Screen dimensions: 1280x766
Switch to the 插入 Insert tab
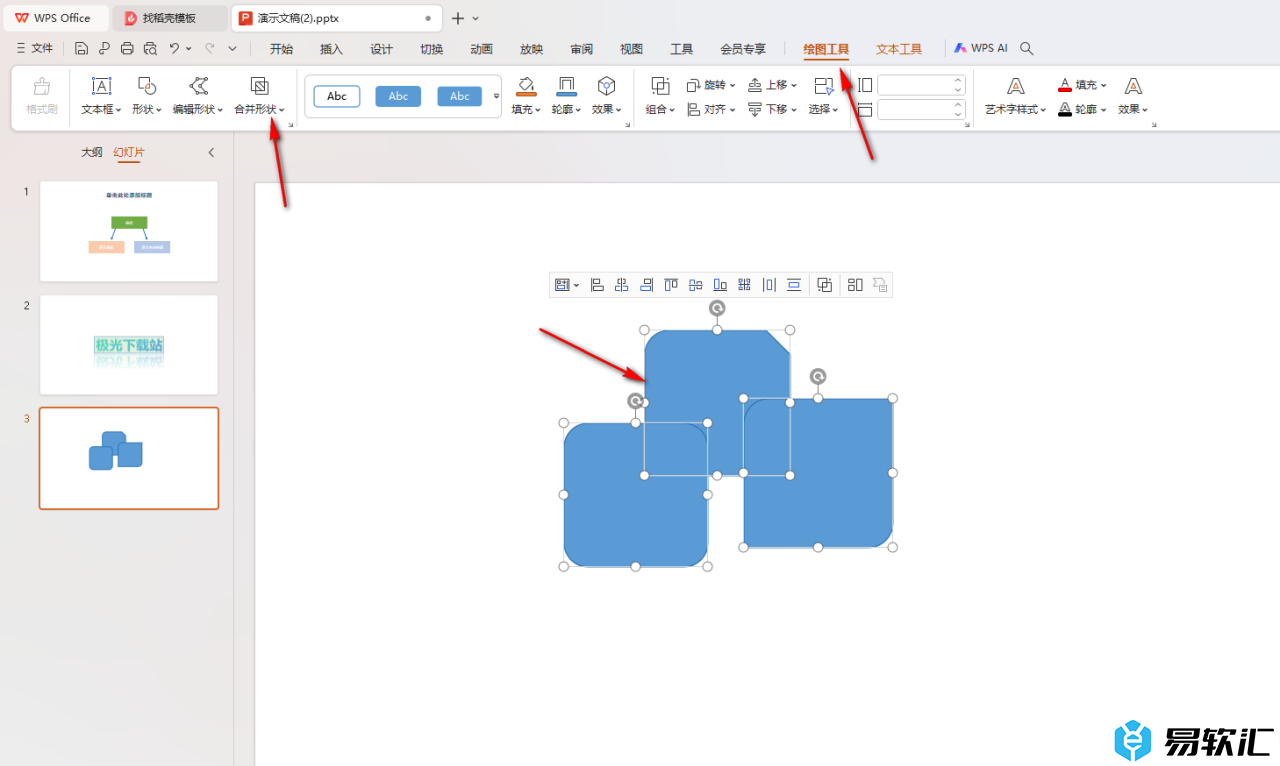pos(331,49)
